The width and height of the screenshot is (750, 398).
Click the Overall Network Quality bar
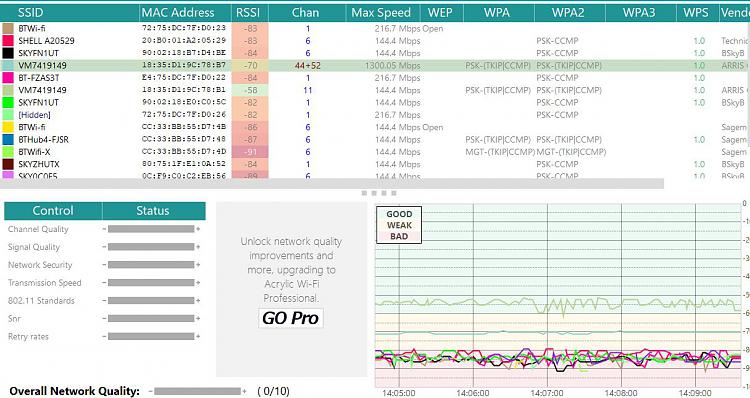[197, 391]
